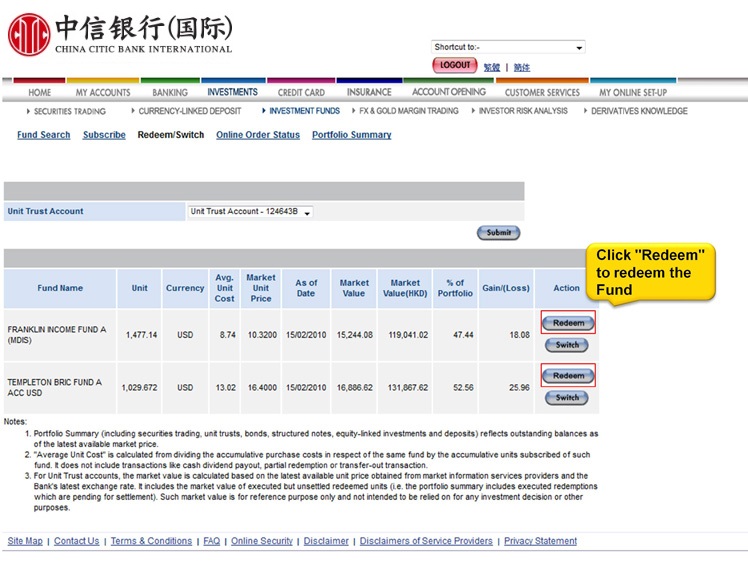Click TEMPLETON BRIC FUND A ACC USD name

(x=54, y=388)
